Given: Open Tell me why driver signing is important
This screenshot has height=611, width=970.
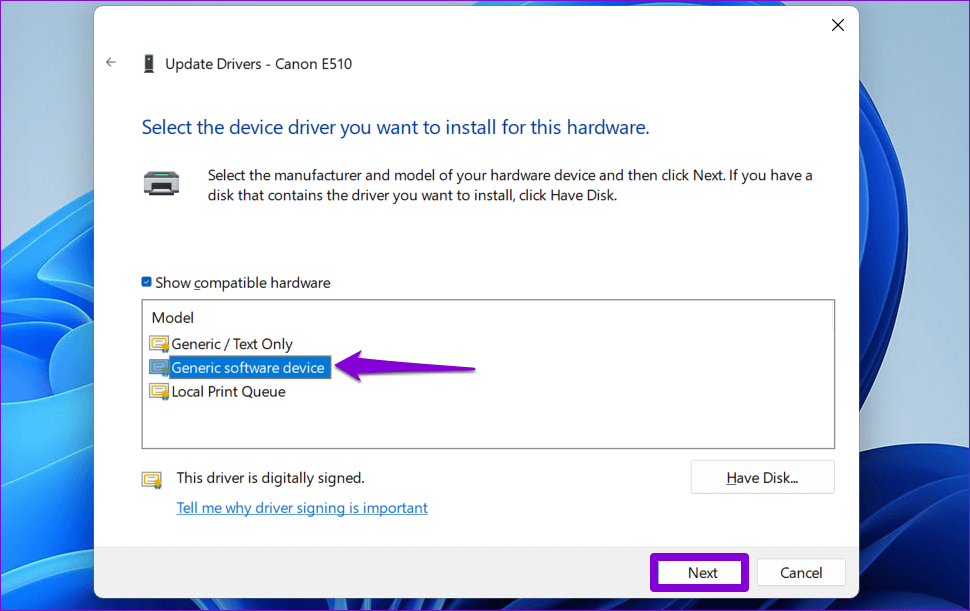Looking at the screenshot, I should [302, 508].
